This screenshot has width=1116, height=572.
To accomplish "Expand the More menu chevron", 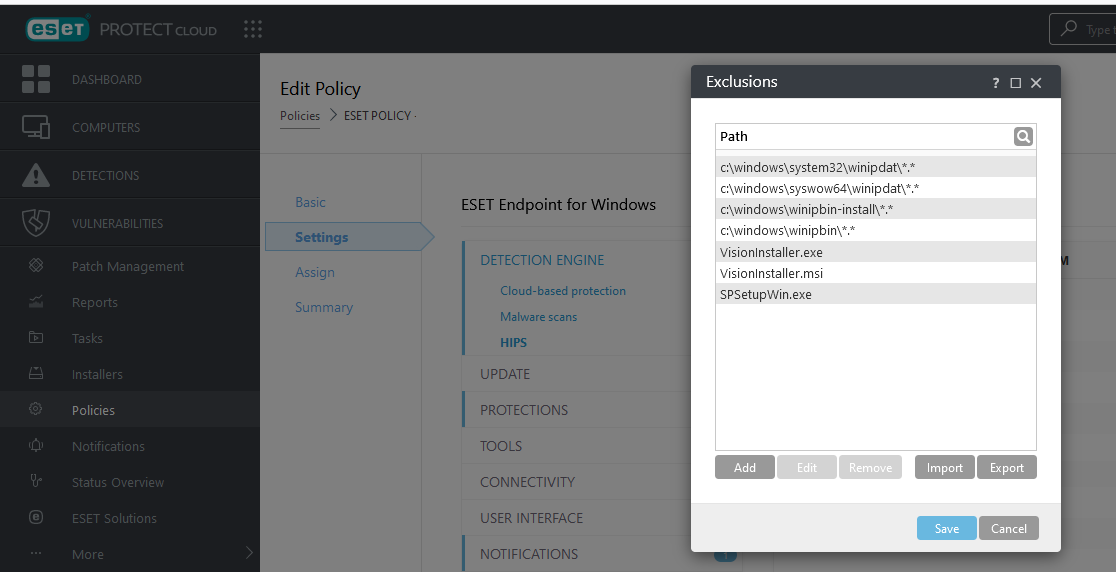I will coord(249,553).
